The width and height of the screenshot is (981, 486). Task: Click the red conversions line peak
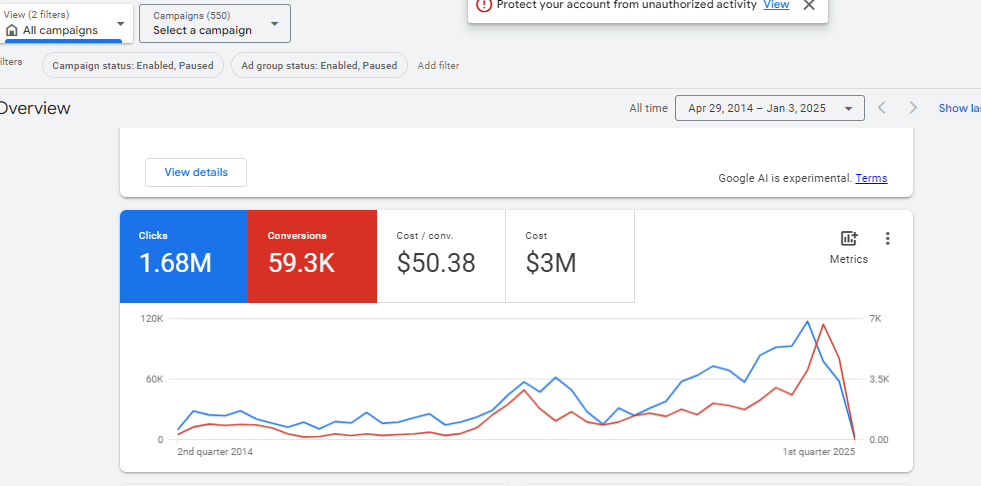click(823, 325)
